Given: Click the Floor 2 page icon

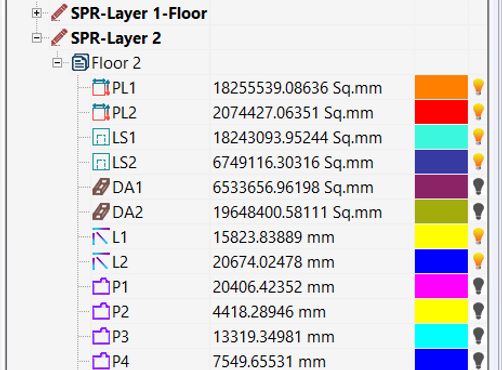Looking at the screenshot, I should tap(80, 63).
